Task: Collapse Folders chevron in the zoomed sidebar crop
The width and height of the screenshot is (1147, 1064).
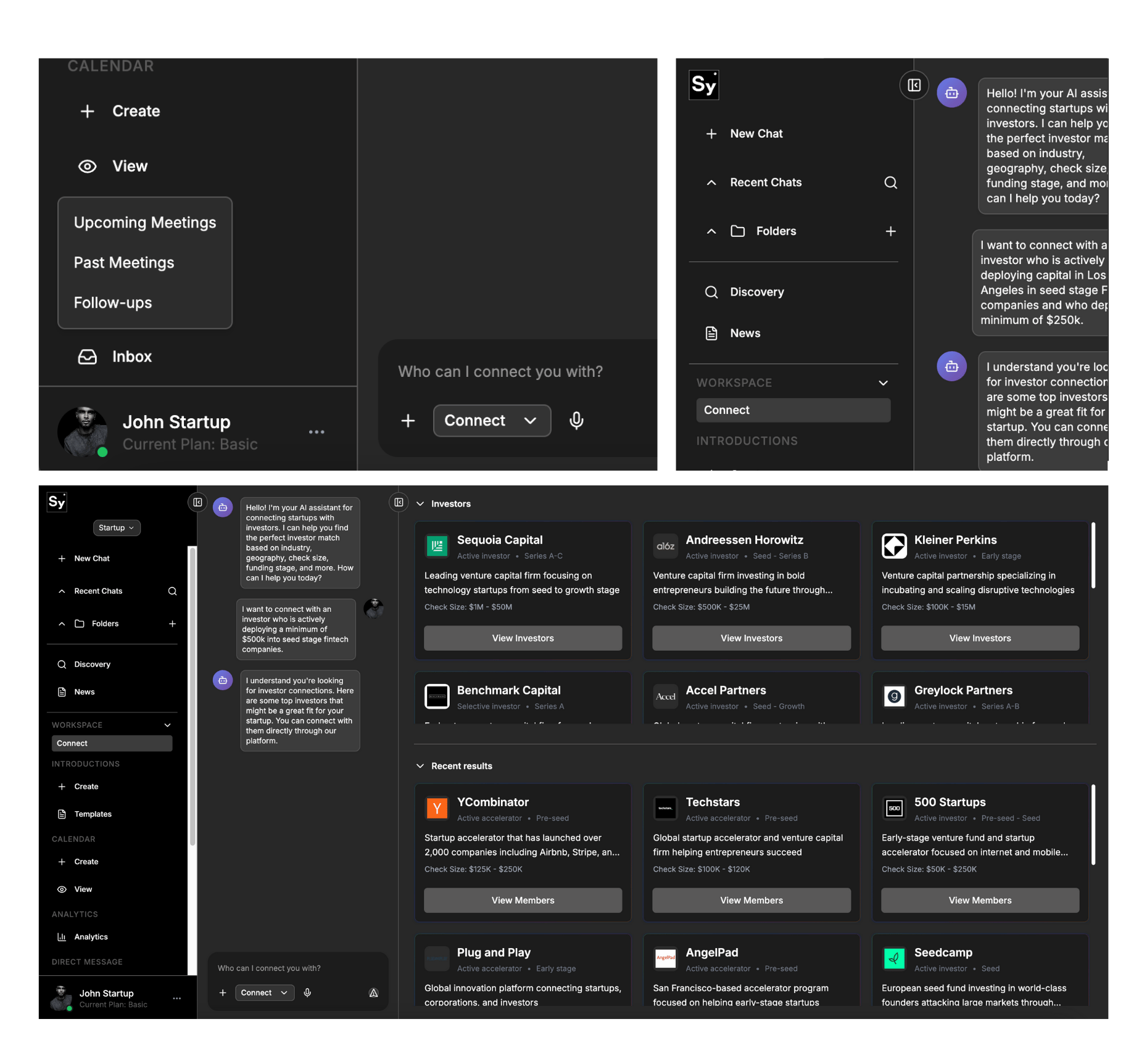Action: [711, 231]
